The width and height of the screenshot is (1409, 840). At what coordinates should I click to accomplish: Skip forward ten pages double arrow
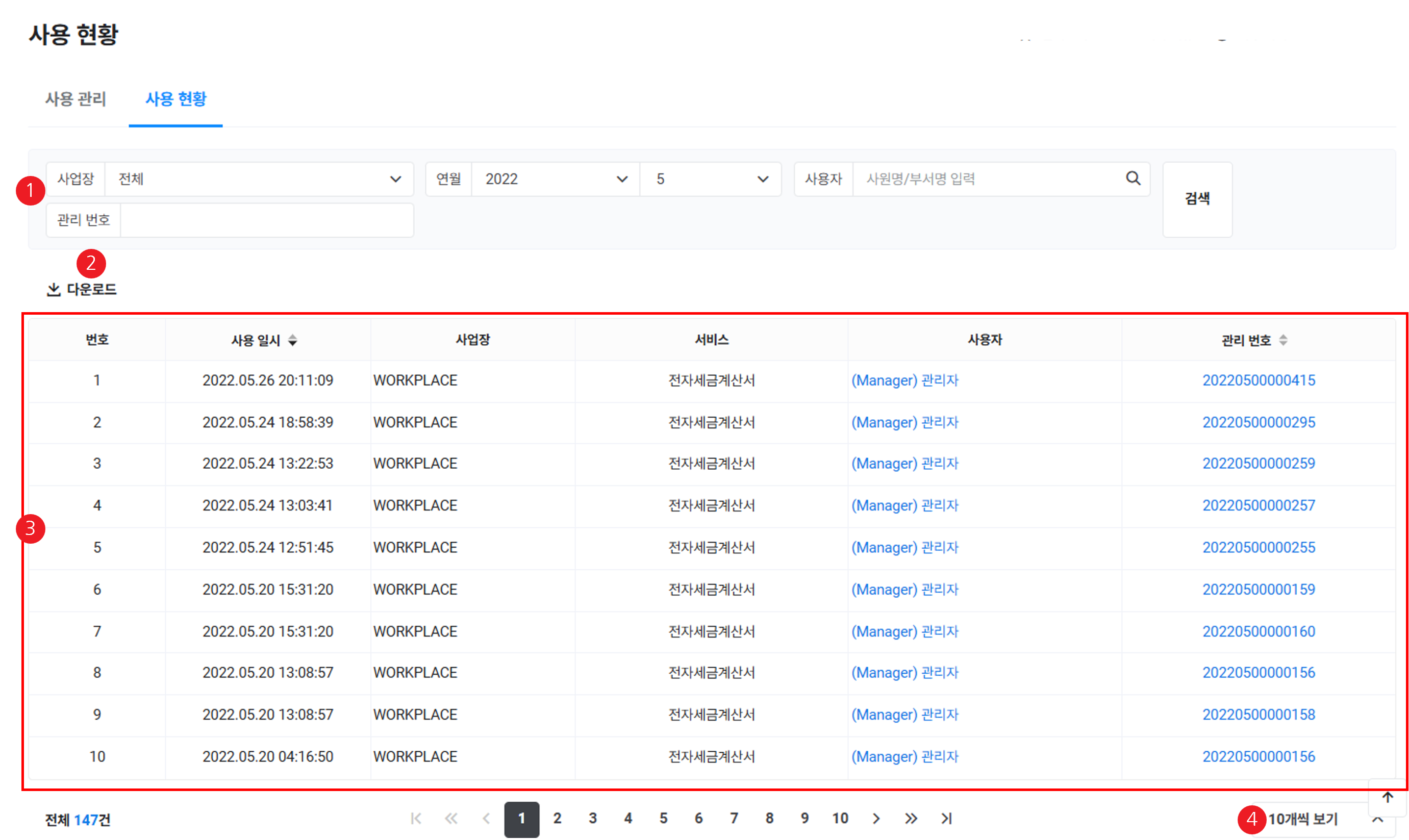point(911,819)
